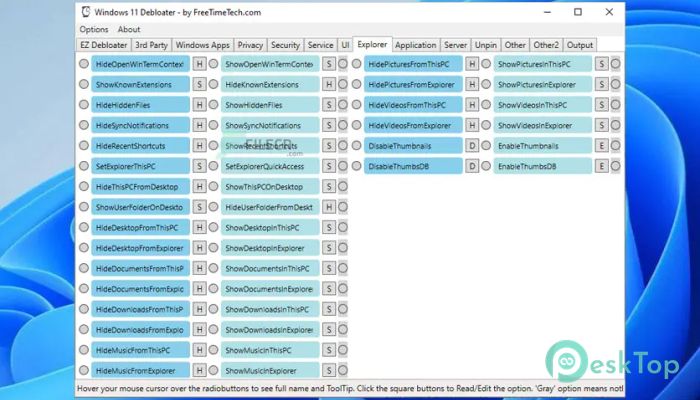700x400 pixels.
Task: Click S button next to ShowPicturesInThisPC
Action: click(x=601, y=64)
